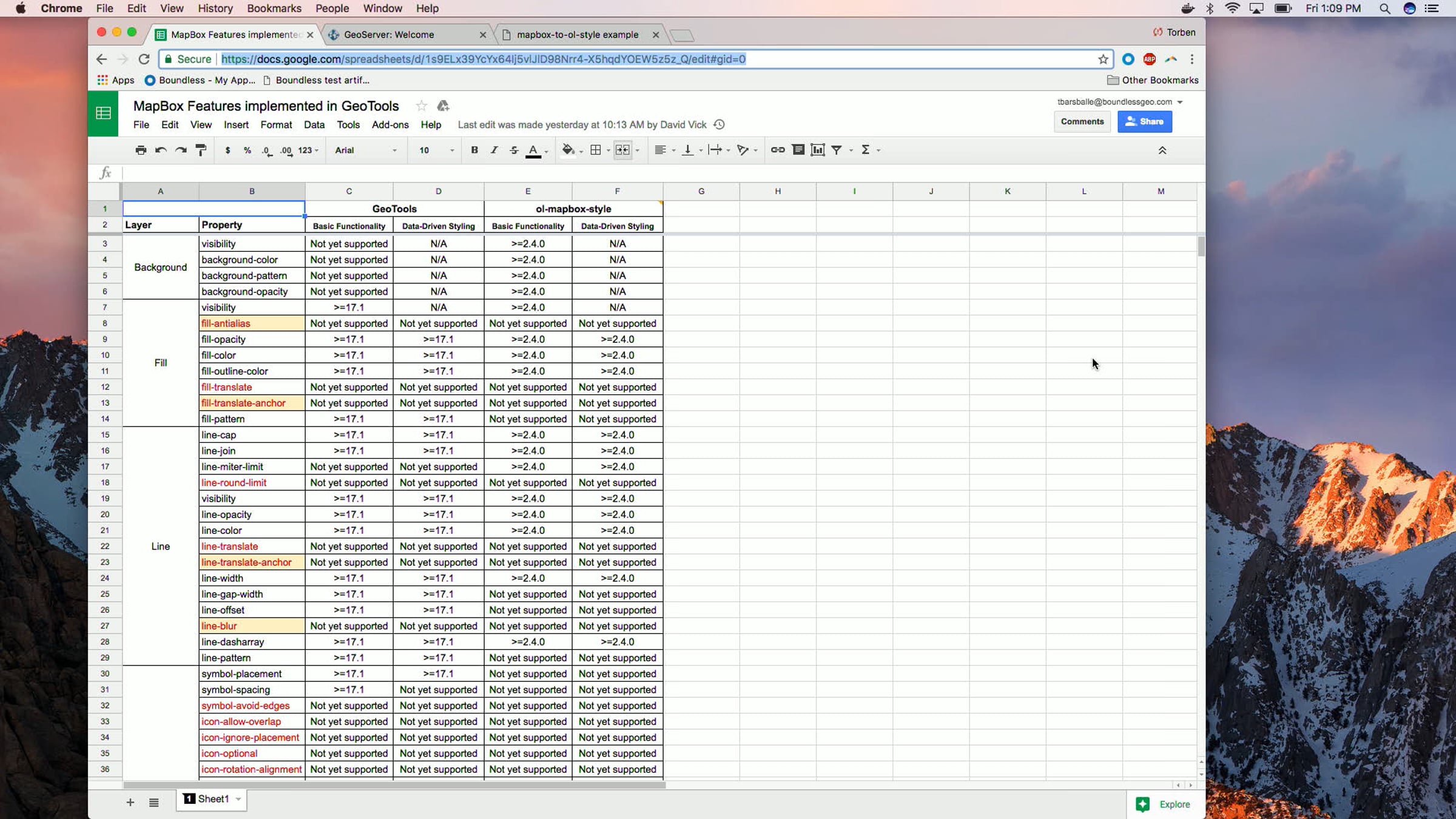1456x819 pixels.
Task: Click the formula bar input field
Action: tap(661, 173)
